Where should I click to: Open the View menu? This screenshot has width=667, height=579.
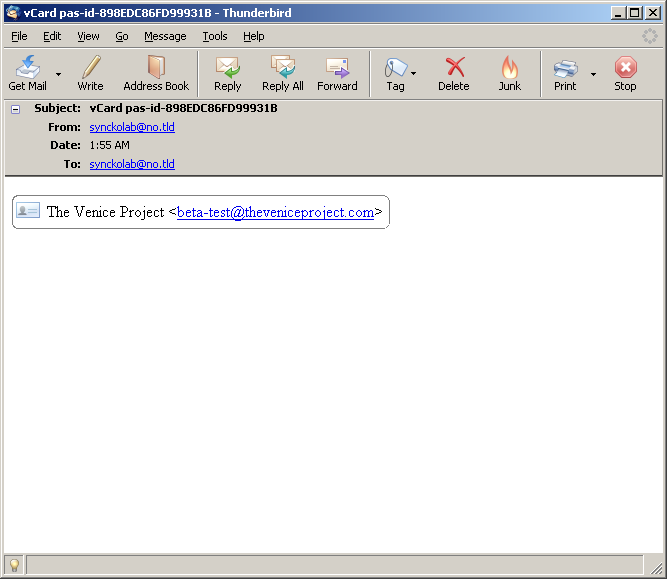tap(88, 36)
